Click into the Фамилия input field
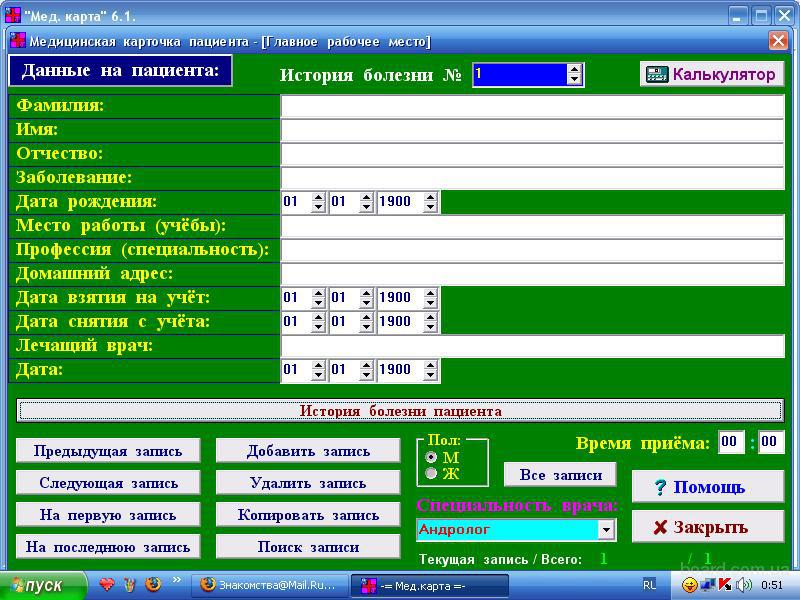The height and width of the screenshot is (600, 800). 532,106
